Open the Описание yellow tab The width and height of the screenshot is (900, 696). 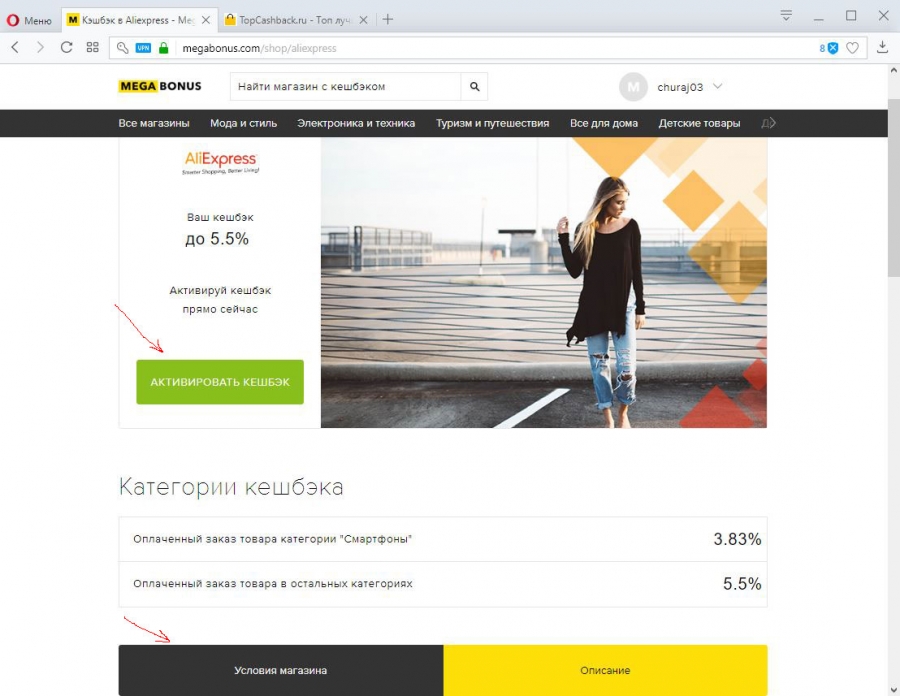pos(605,670)
